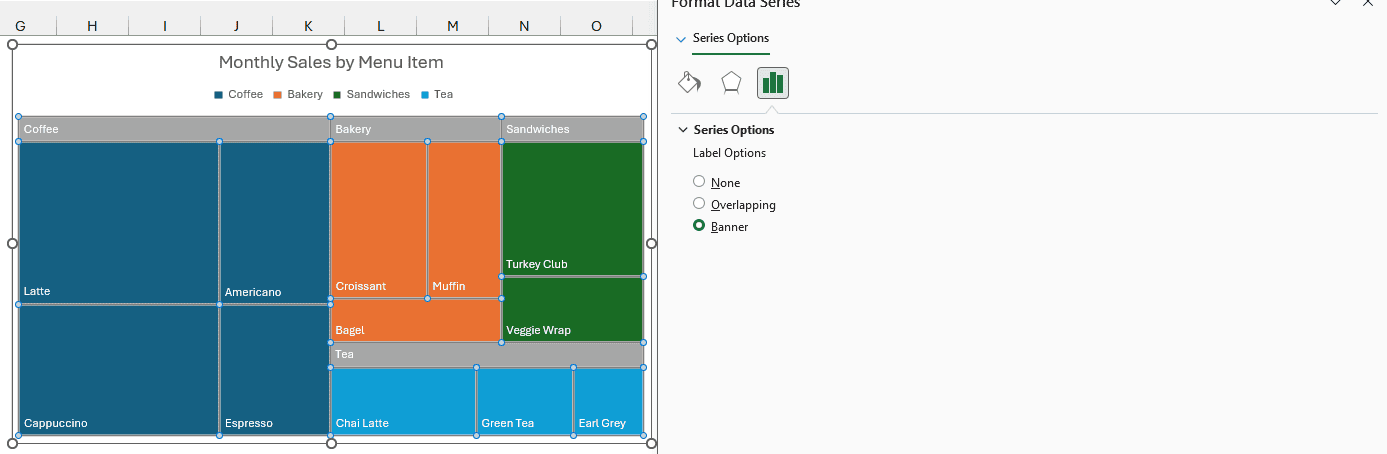Open the pane options chevron beside close
Image resolution: width=1387 pixels, height=454 pixels.
[x=1335, y=3]
